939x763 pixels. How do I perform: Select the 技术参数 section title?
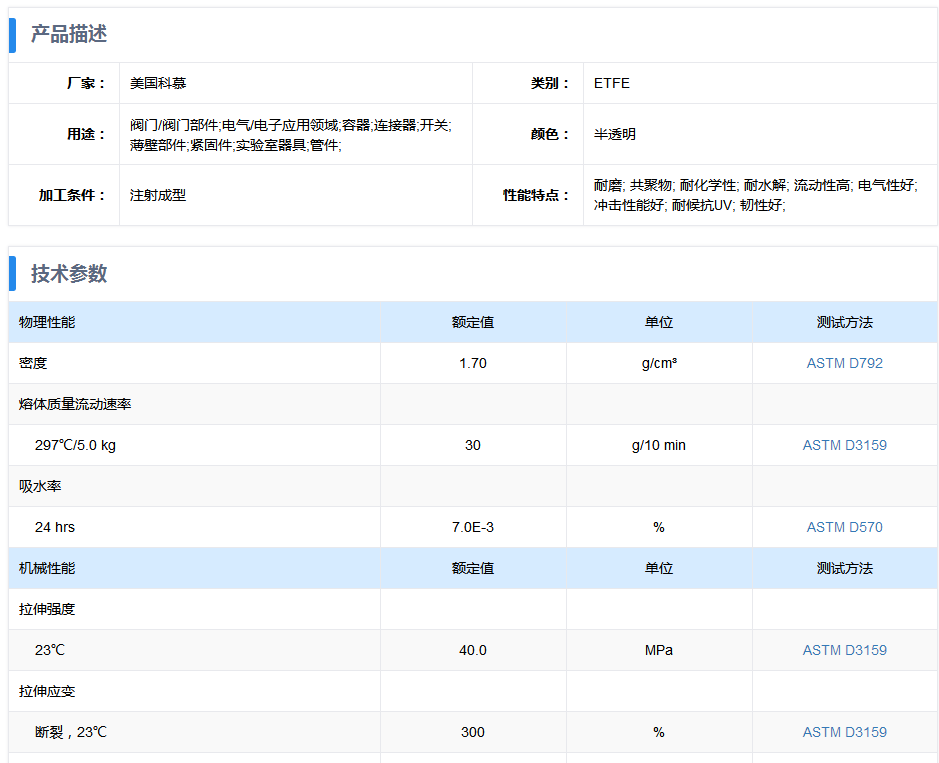point(68,274)
